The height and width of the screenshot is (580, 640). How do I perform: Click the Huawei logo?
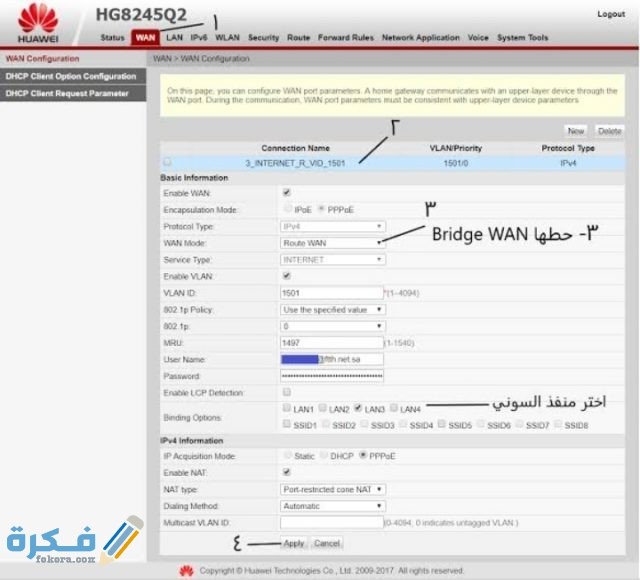coord(38,23)
